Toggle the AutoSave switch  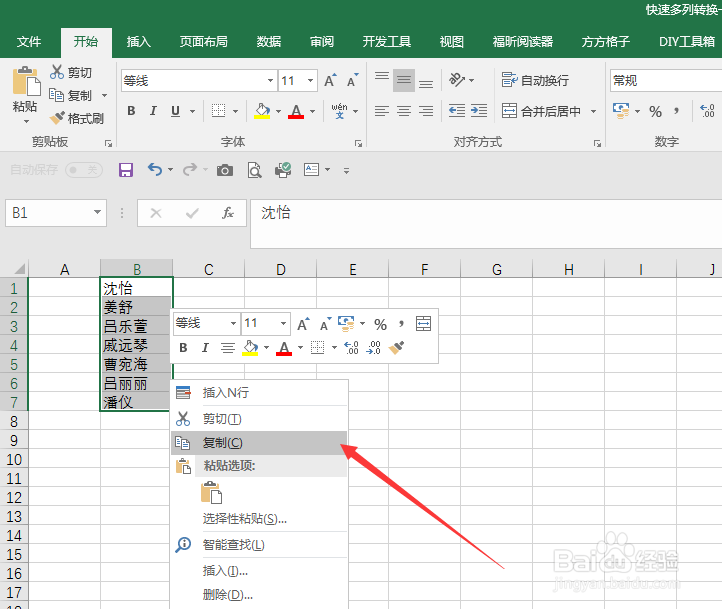(x=84, y=170)
